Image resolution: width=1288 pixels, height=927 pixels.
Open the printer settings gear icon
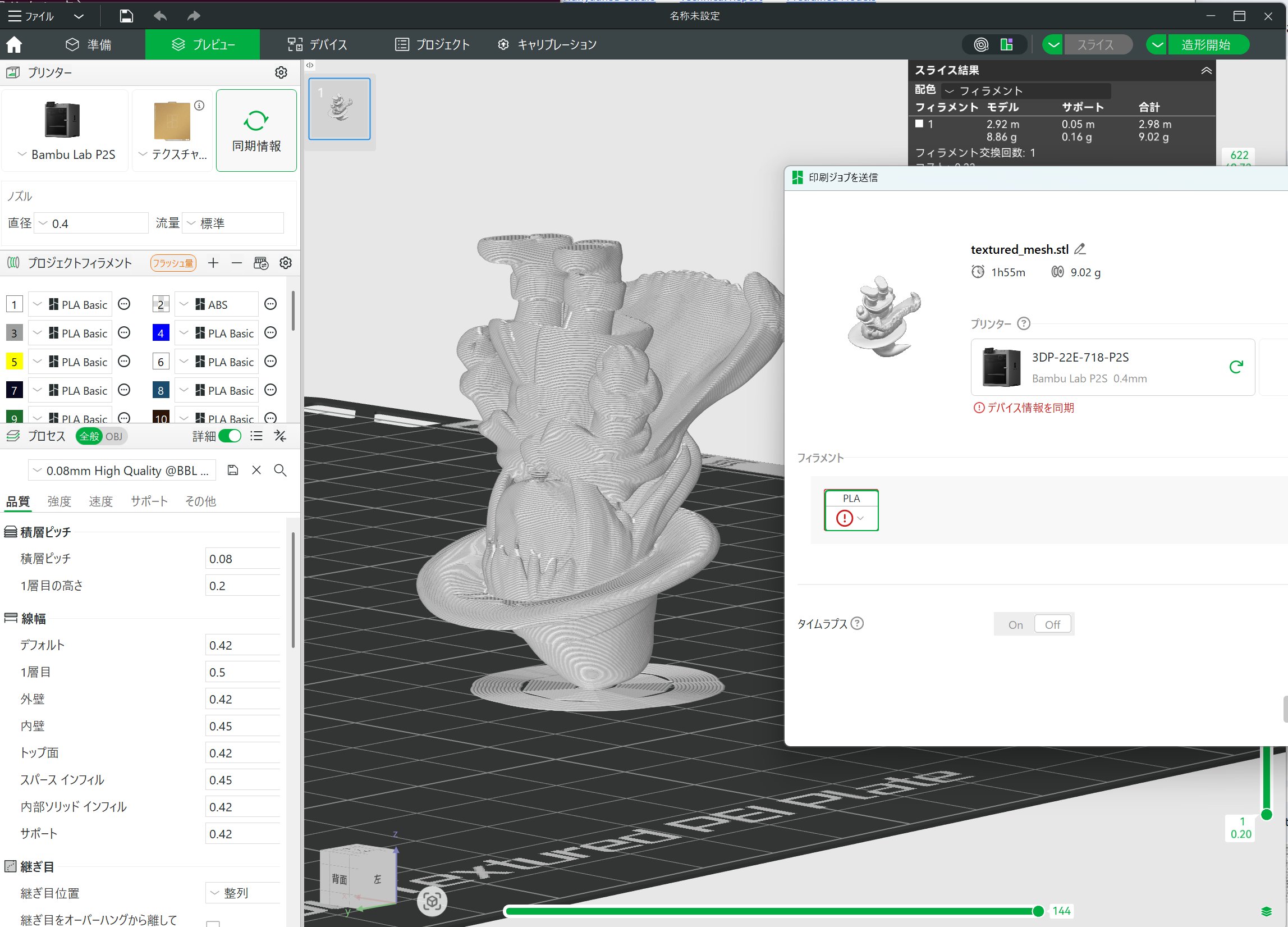[281, 72]
